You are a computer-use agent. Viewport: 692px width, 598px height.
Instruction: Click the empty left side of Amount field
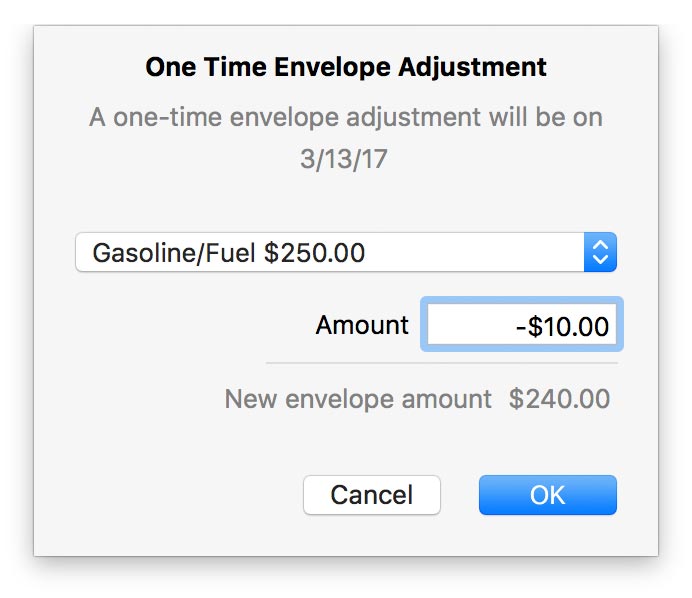coord(460,326)
